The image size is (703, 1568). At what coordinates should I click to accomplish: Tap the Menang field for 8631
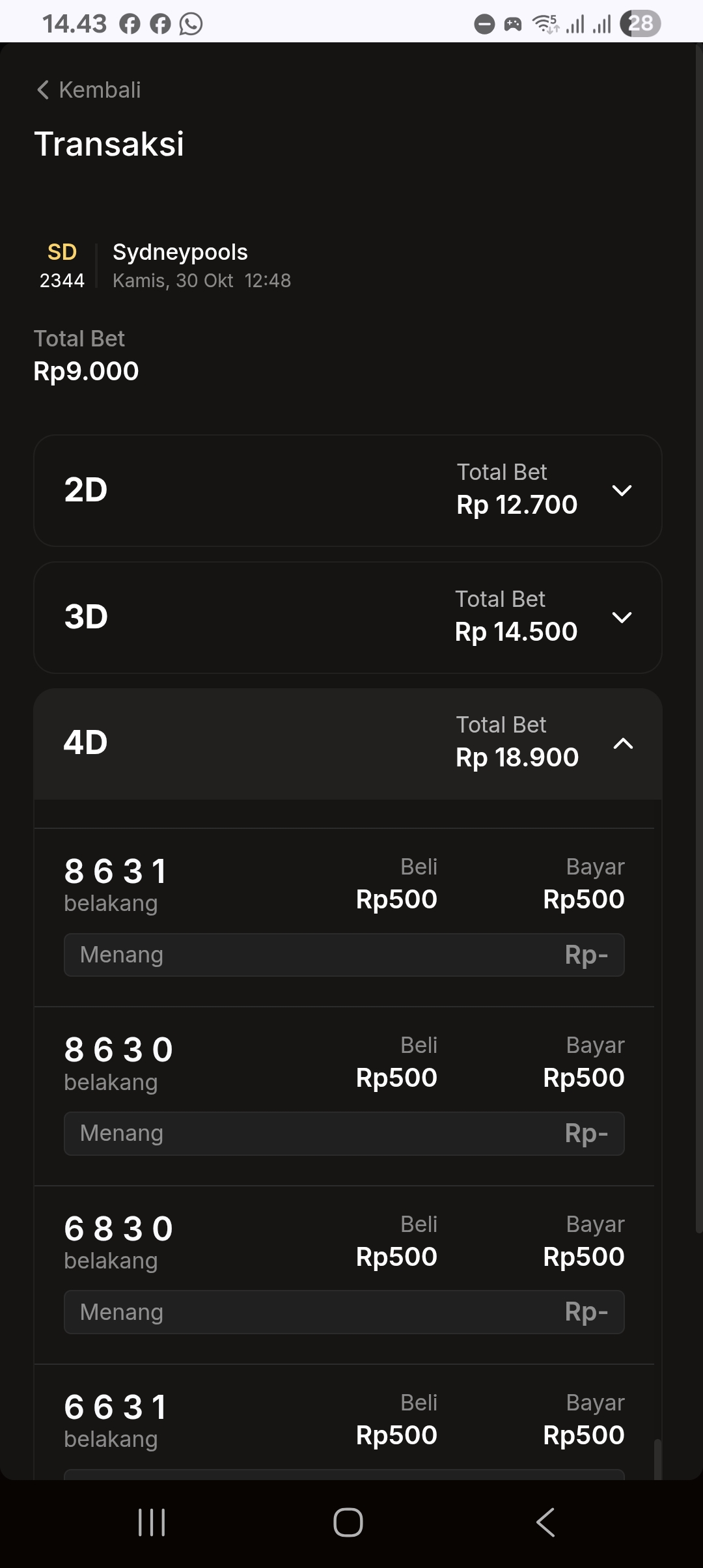coord(344,955)
